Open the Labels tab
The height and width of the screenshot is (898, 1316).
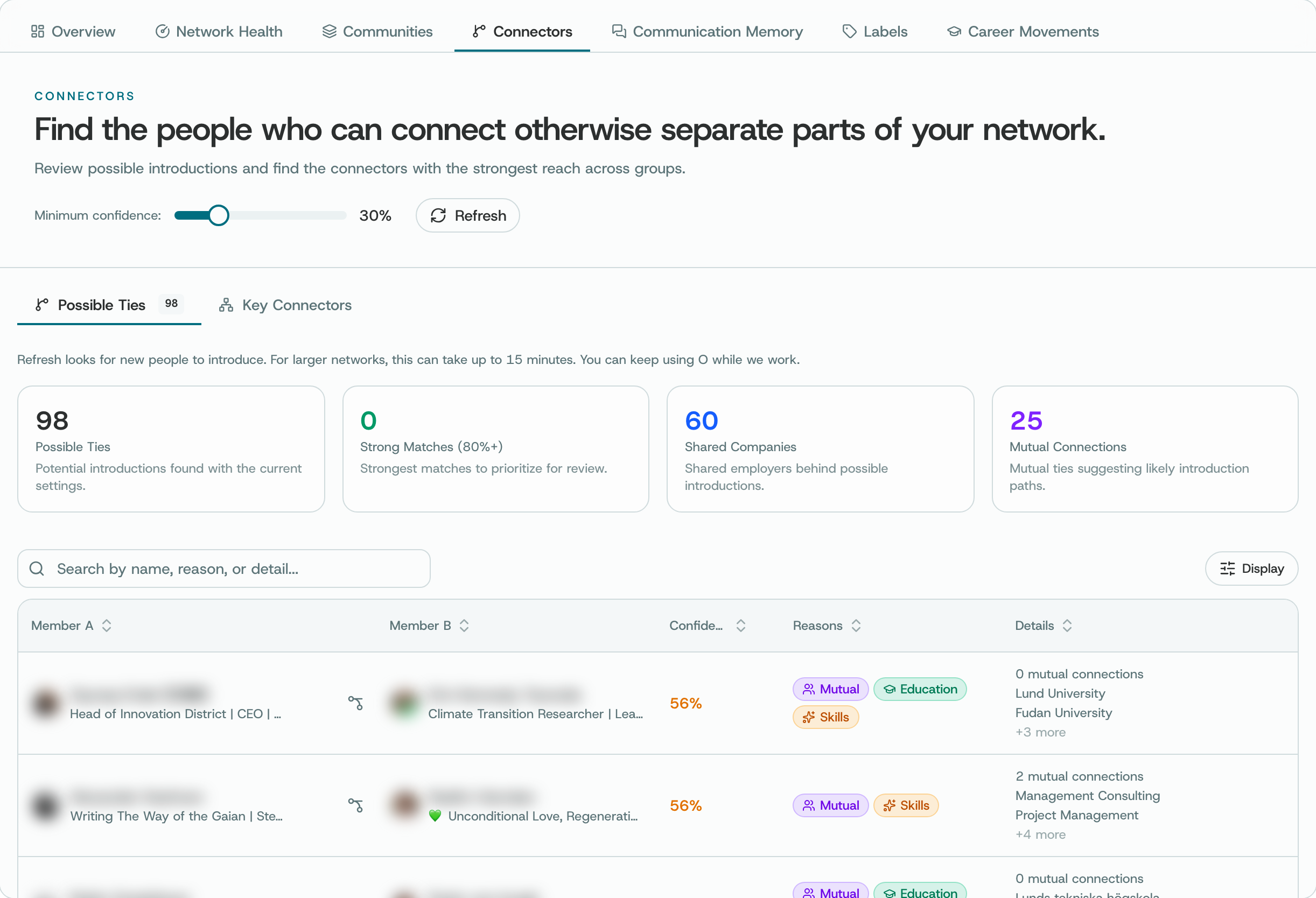[875, 31]
